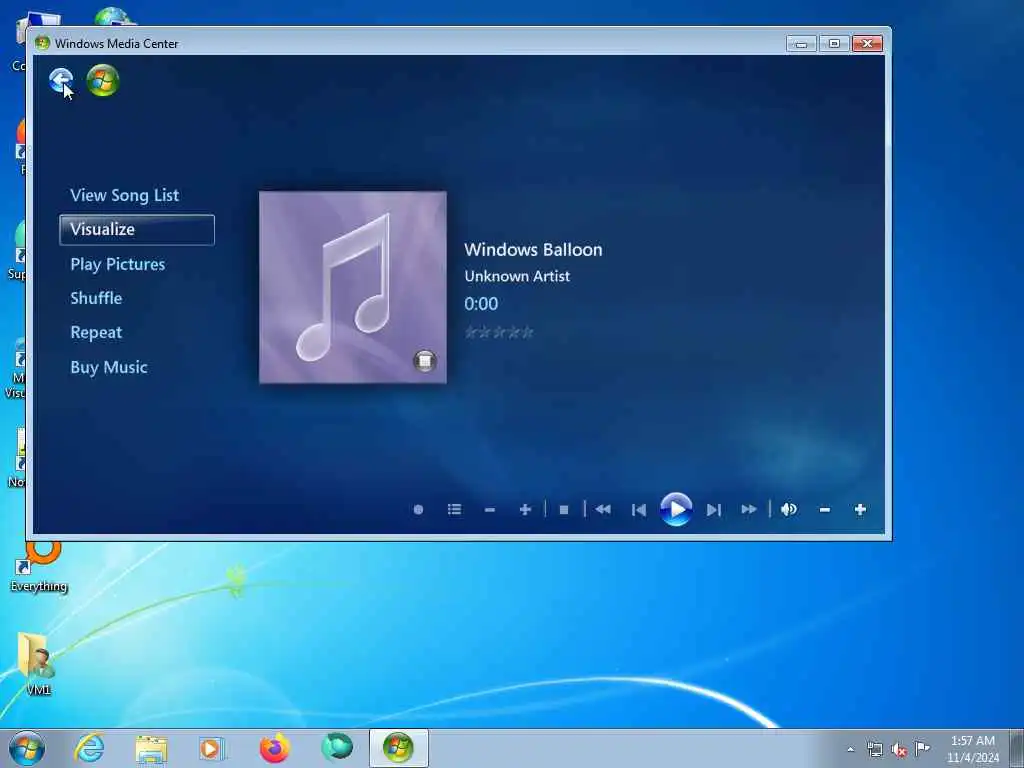Minimize the Windows Media Center window

click(x=801, y=44)
